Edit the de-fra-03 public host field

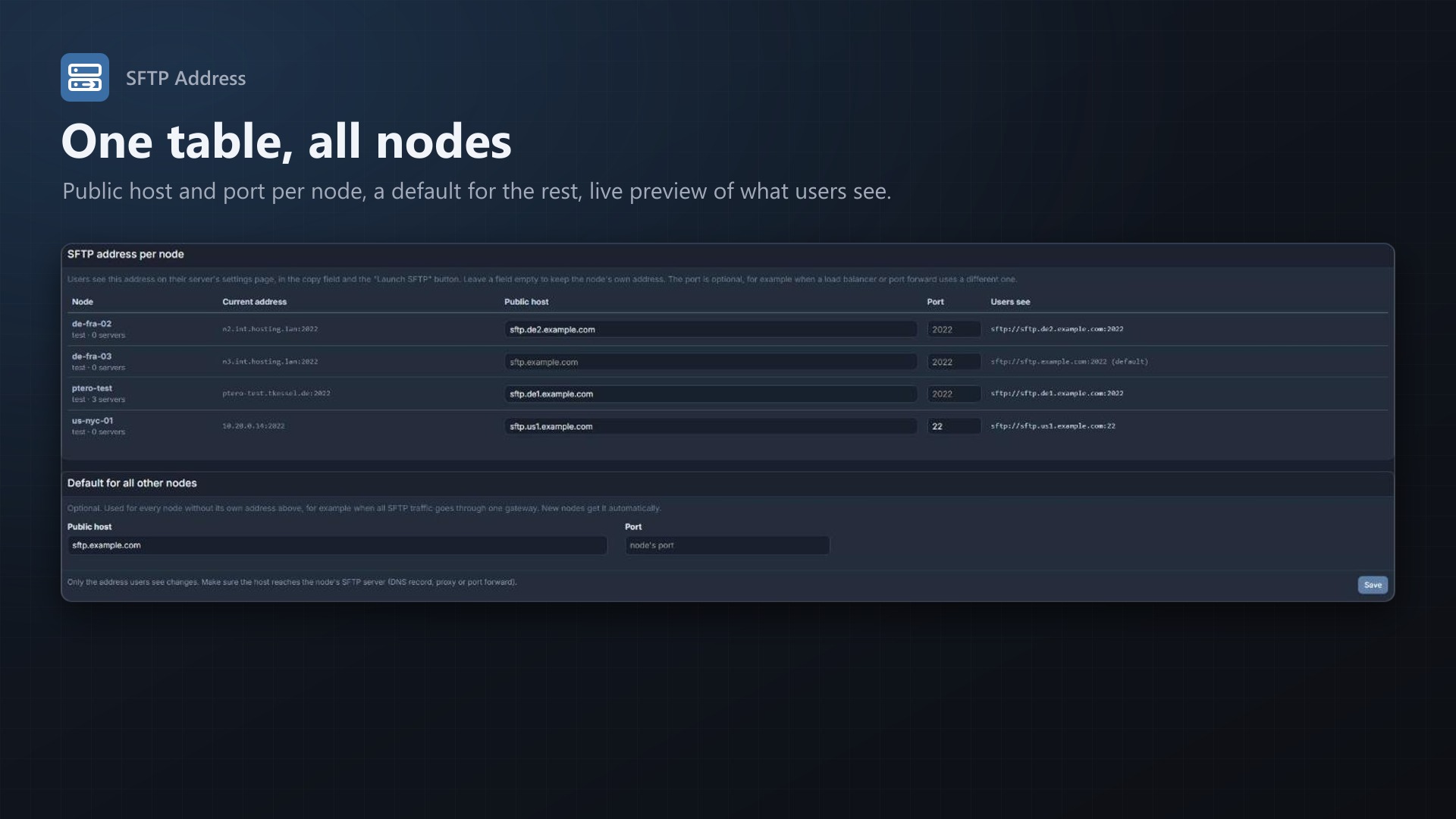711,362
